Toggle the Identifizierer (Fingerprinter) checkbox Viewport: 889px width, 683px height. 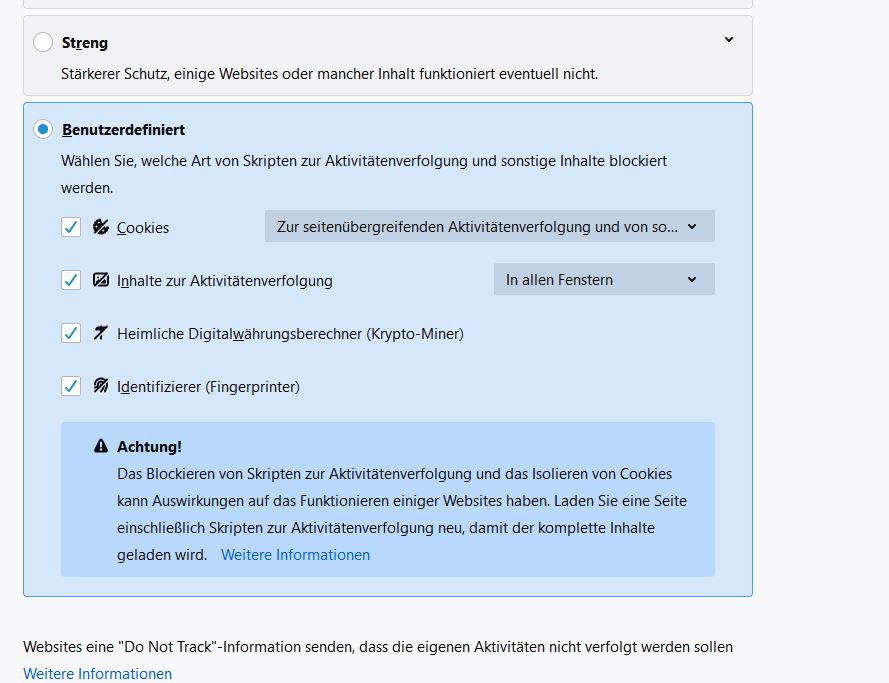tap(71, 386)
